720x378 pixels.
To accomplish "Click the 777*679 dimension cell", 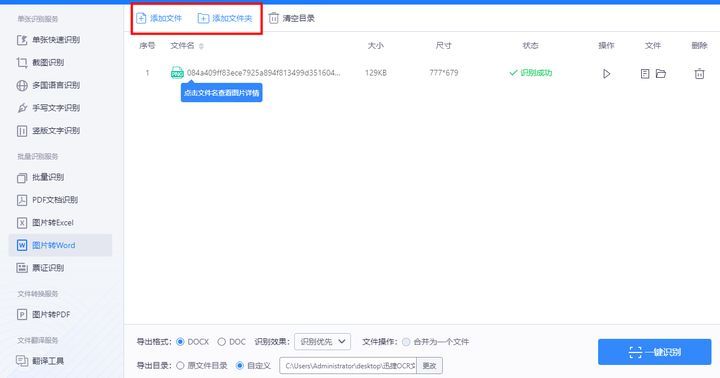I will tap(444, 73).
